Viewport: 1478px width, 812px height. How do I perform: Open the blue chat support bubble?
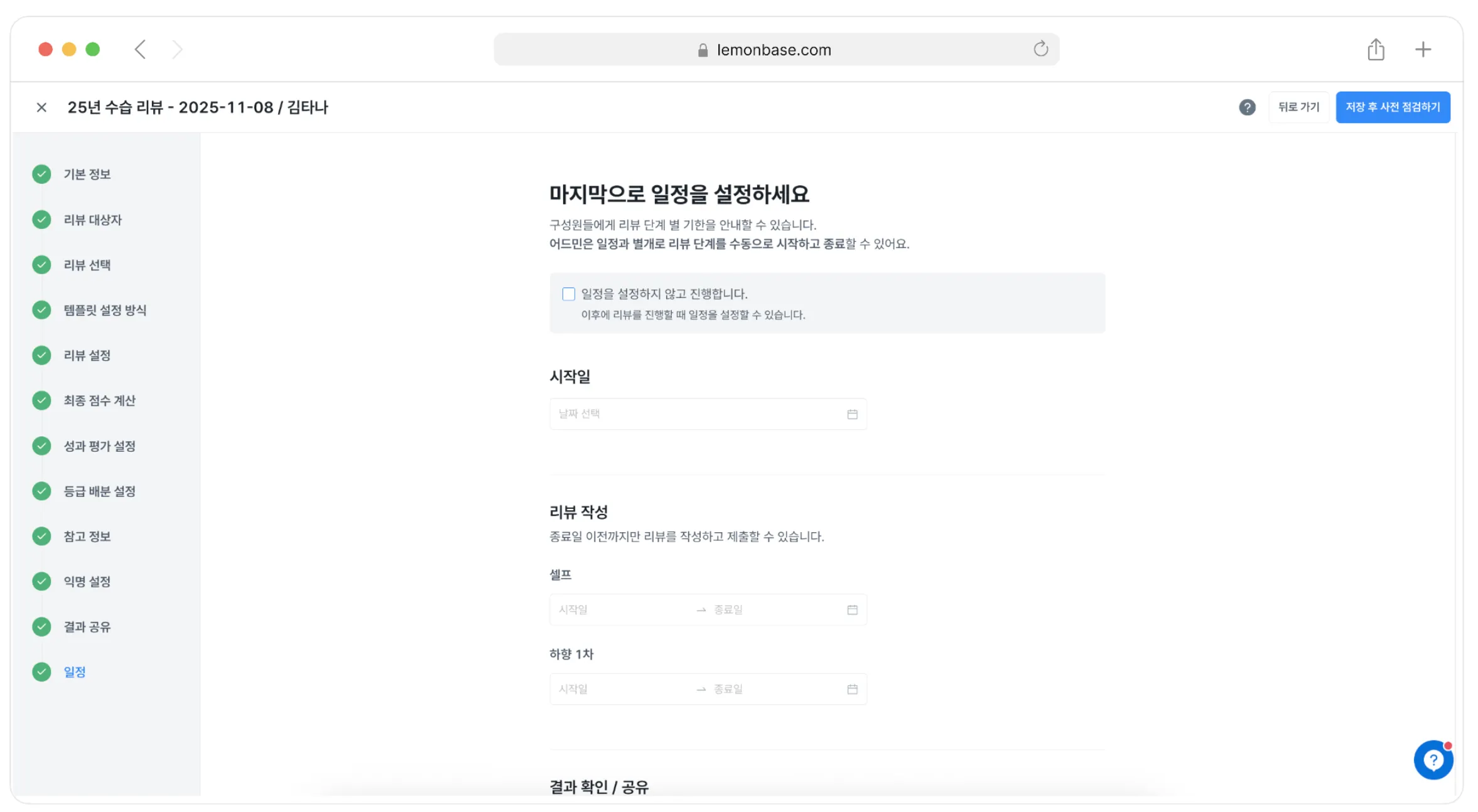pyautogui.click(x=1433, y=760)
